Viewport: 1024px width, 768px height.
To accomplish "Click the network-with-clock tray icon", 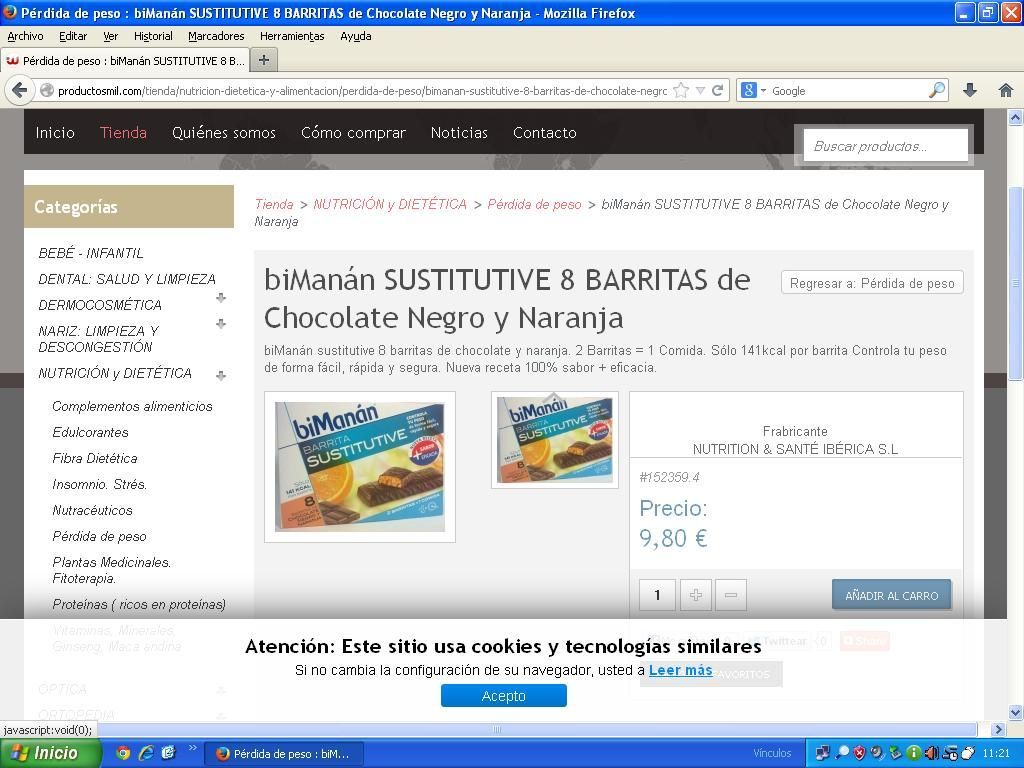I will [951, 754].
